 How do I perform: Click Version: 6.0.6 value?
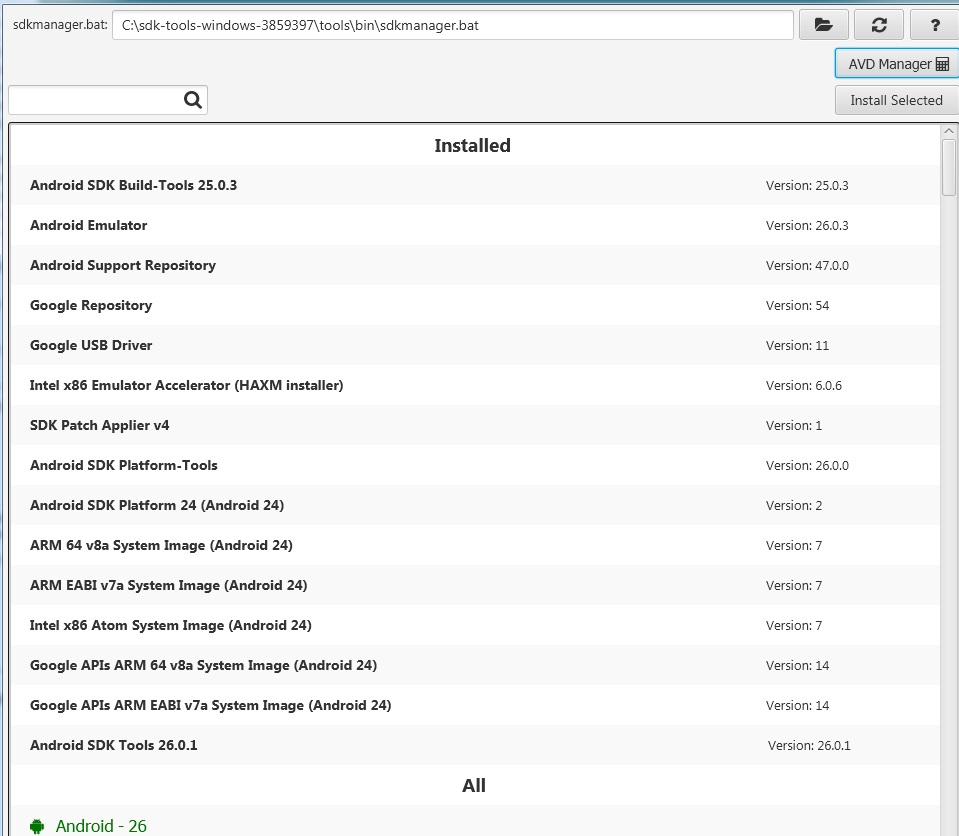803,385
